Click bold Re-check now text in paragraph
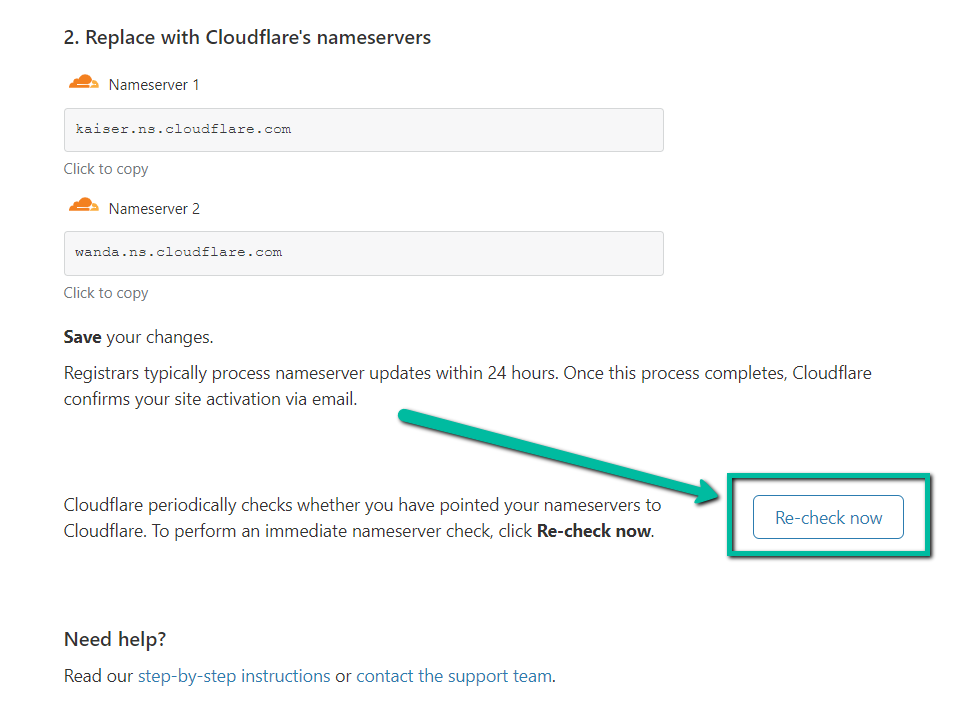Image resolution: width=968 pixels, height=726 pixels. pos(594,531)
